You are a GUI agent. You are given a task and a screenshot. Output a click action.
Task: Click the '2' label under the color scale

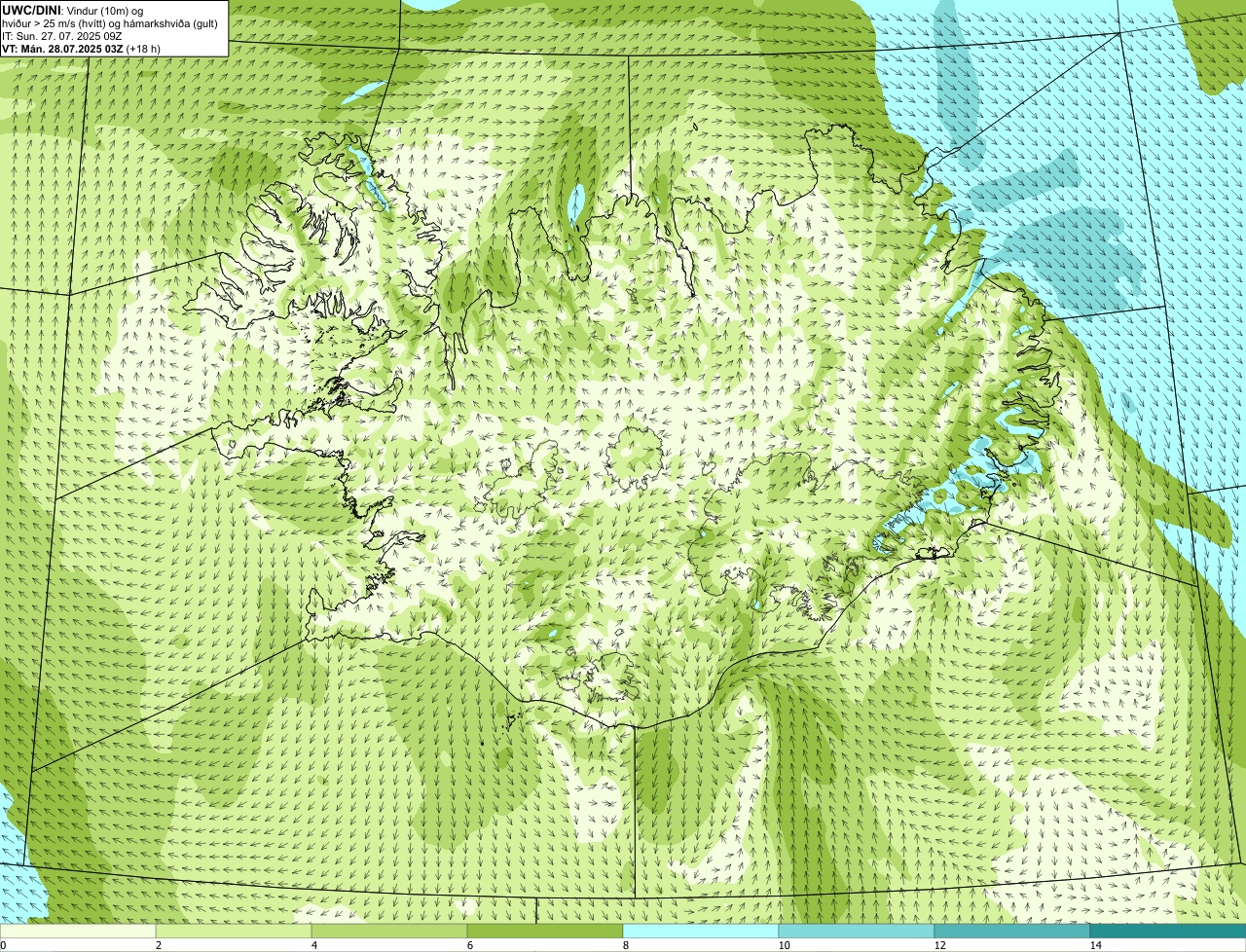click(x=158, y=945)
